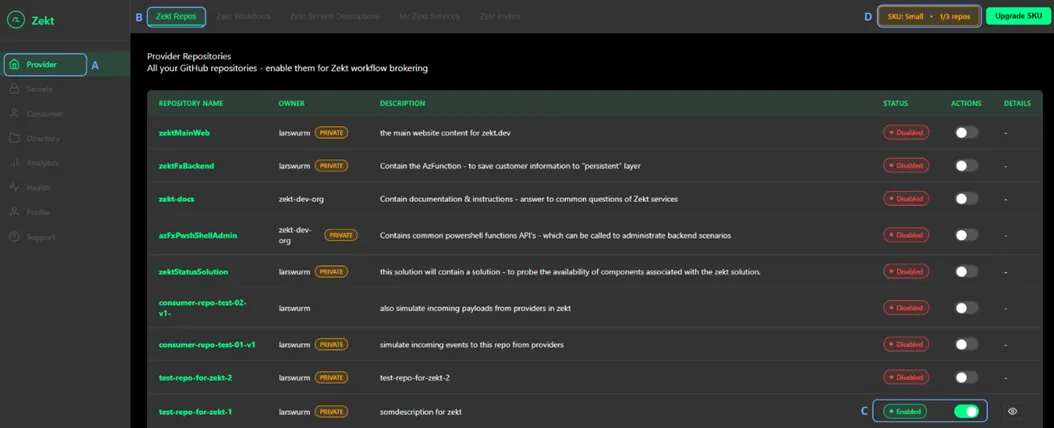
Task: Open the Provider section via home icon
Action: tap(15, 65)
